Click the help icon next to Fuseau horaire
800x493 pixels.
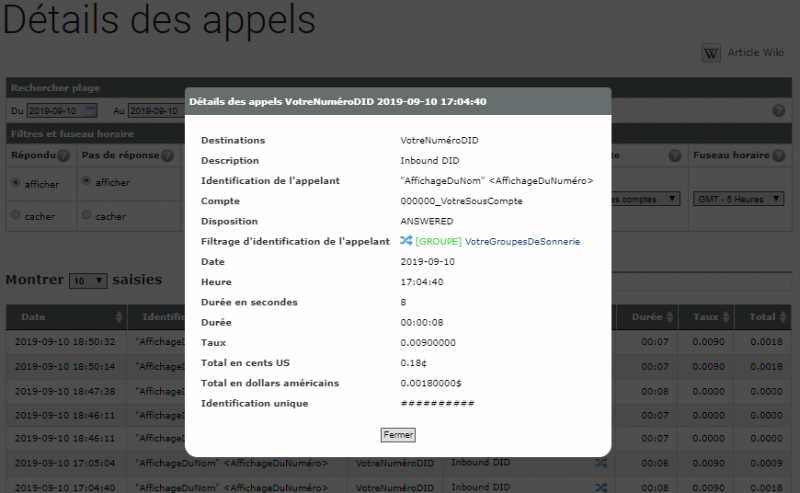779,156
